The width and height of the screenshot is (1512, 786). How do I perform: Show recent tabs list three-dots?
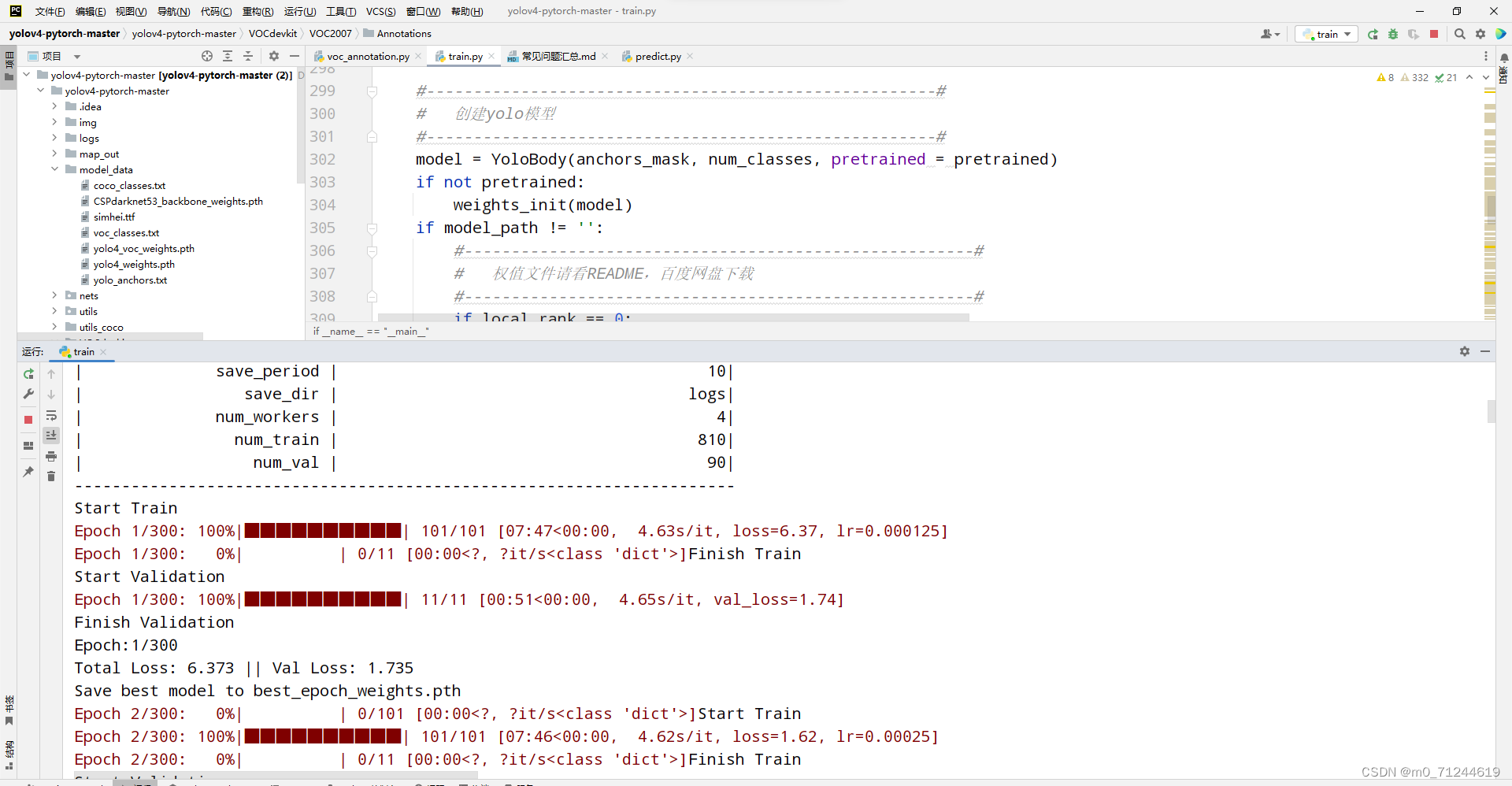tap(1486, 56)
